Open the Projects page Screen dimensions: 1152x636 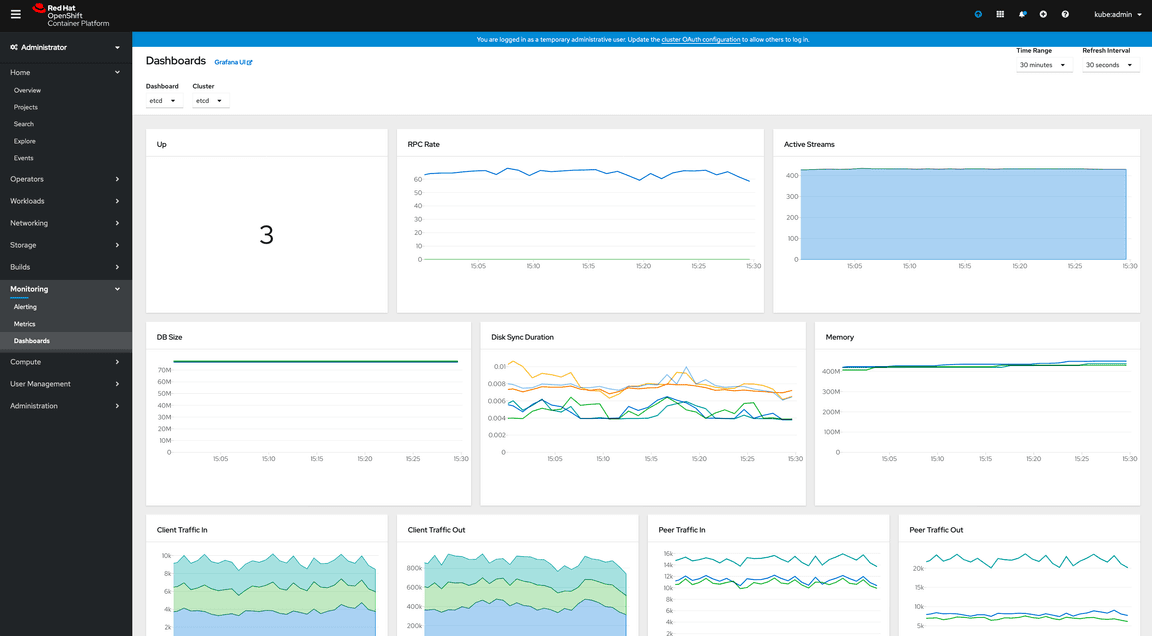(26, 107)
